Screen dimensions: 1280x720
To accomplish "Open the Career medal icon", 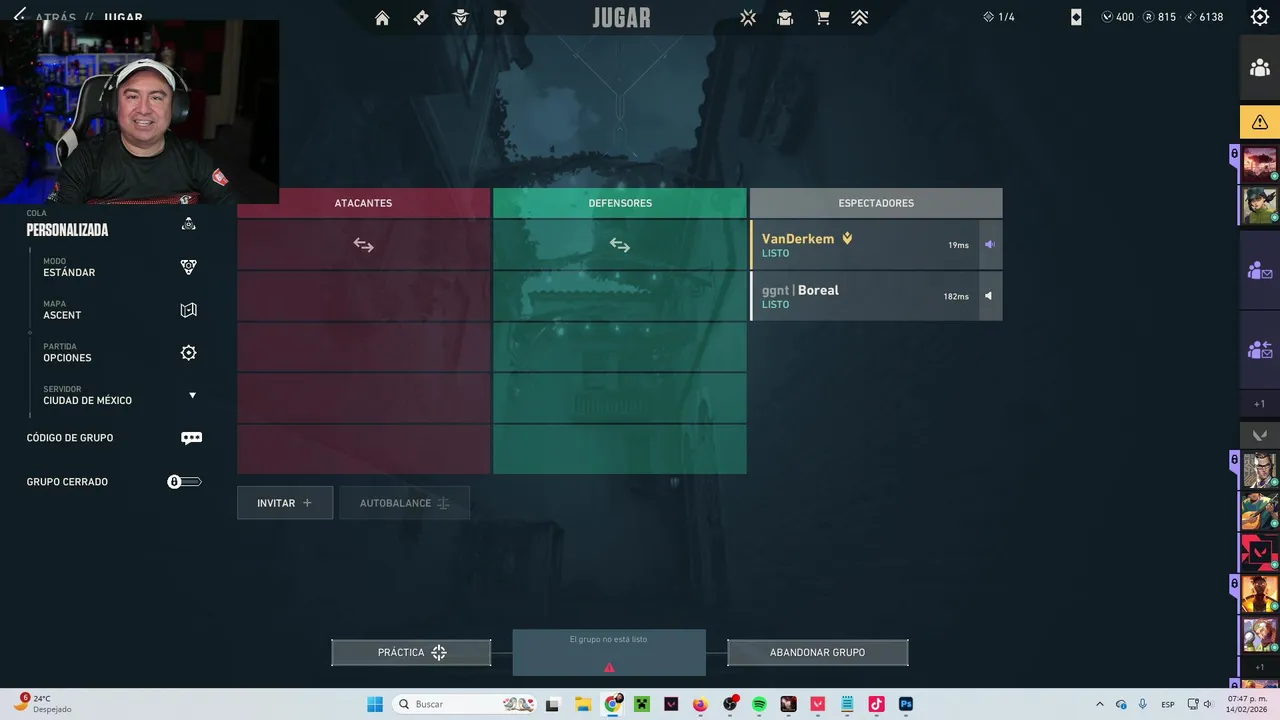I will [x=500, y=18].
